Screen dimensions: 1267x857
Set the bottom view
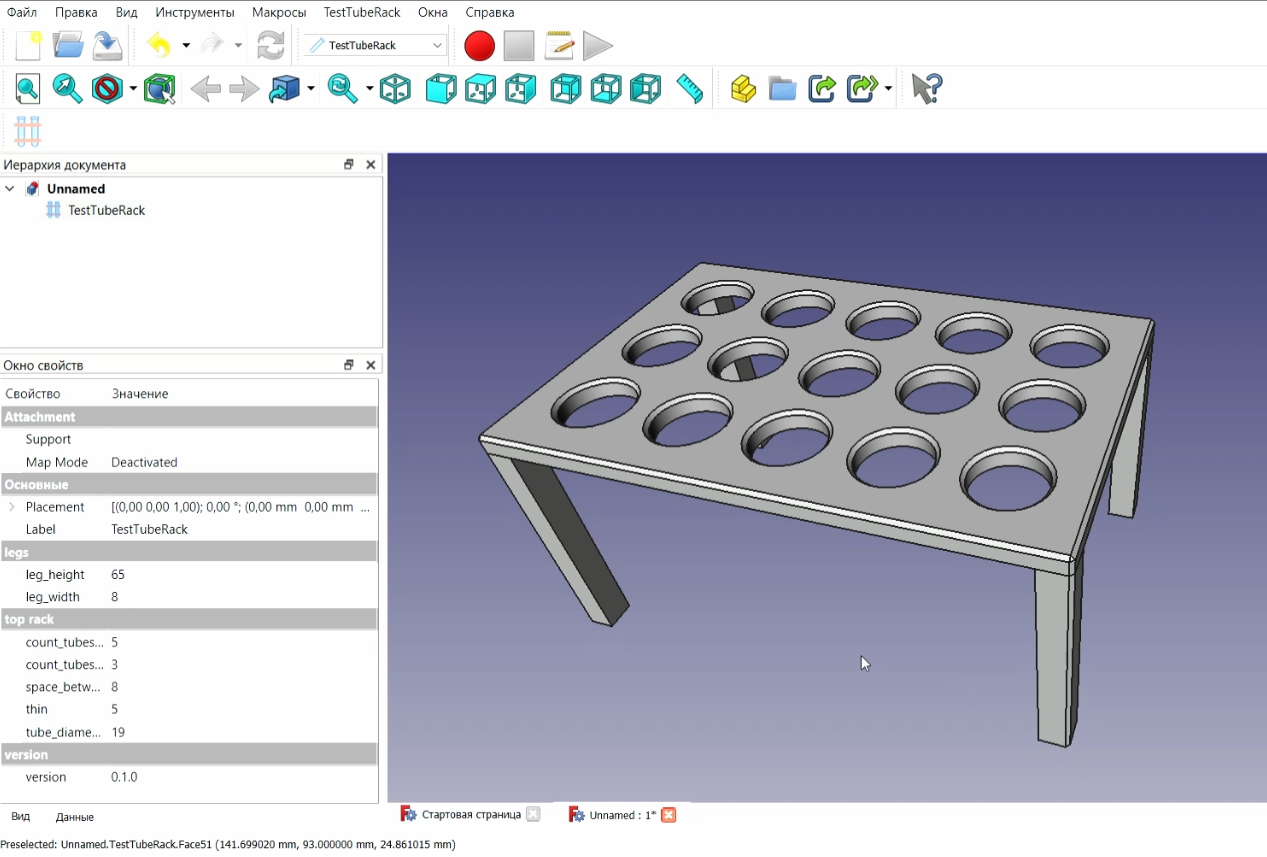(606, 89)
